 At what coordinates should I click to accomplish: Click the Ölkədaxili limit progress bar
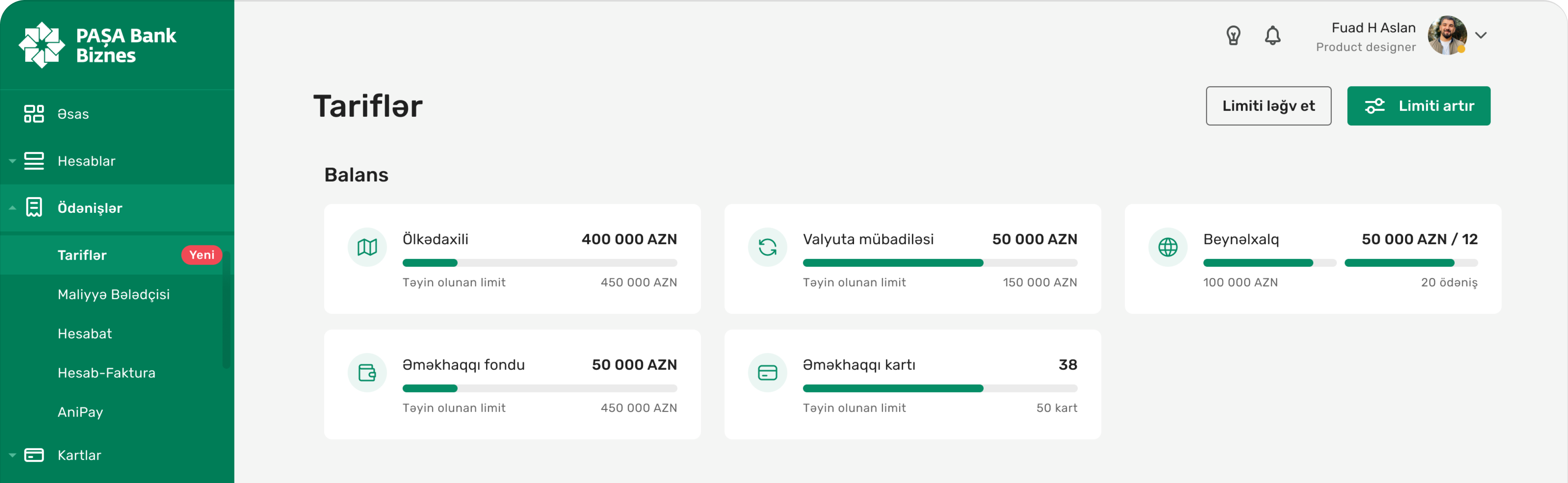point(539,263)
